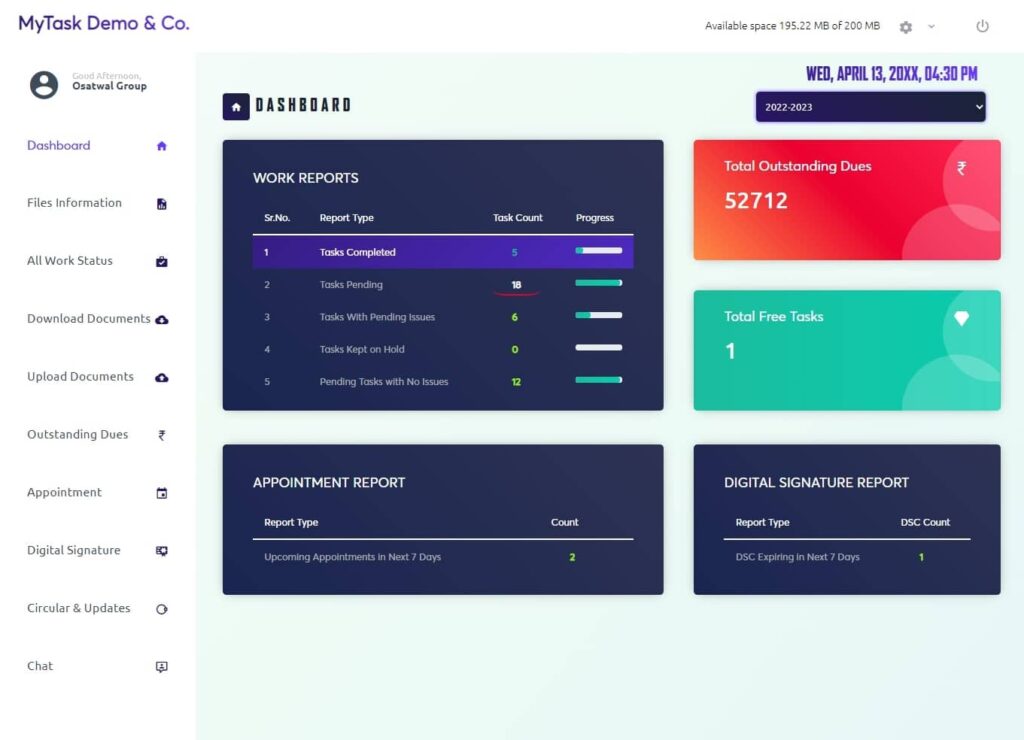Click the All Work Status clipboard icon
This screenshot has width=1024, height=740.
(162, 262)
